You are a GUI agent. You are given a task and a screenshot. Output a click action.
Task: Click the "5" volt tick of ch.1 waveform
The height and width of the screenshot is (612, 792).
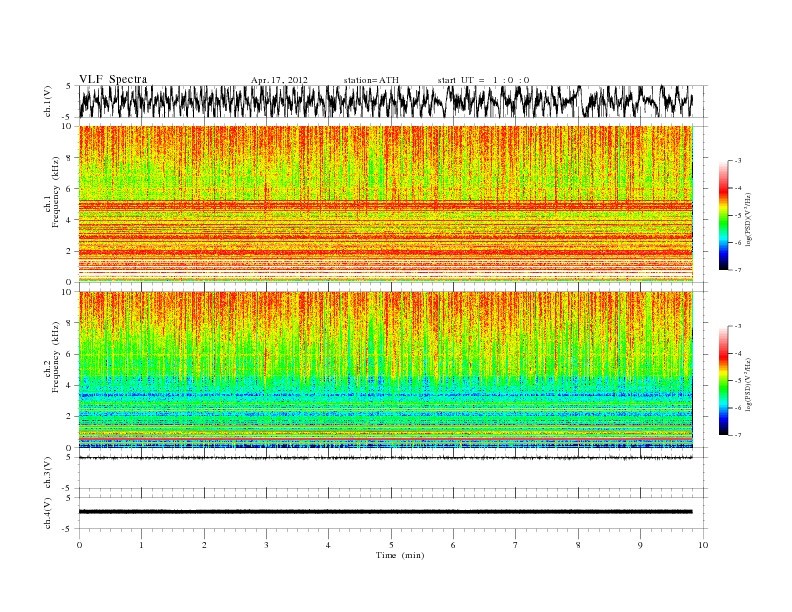pyautogui.click(x=68, y=86)
